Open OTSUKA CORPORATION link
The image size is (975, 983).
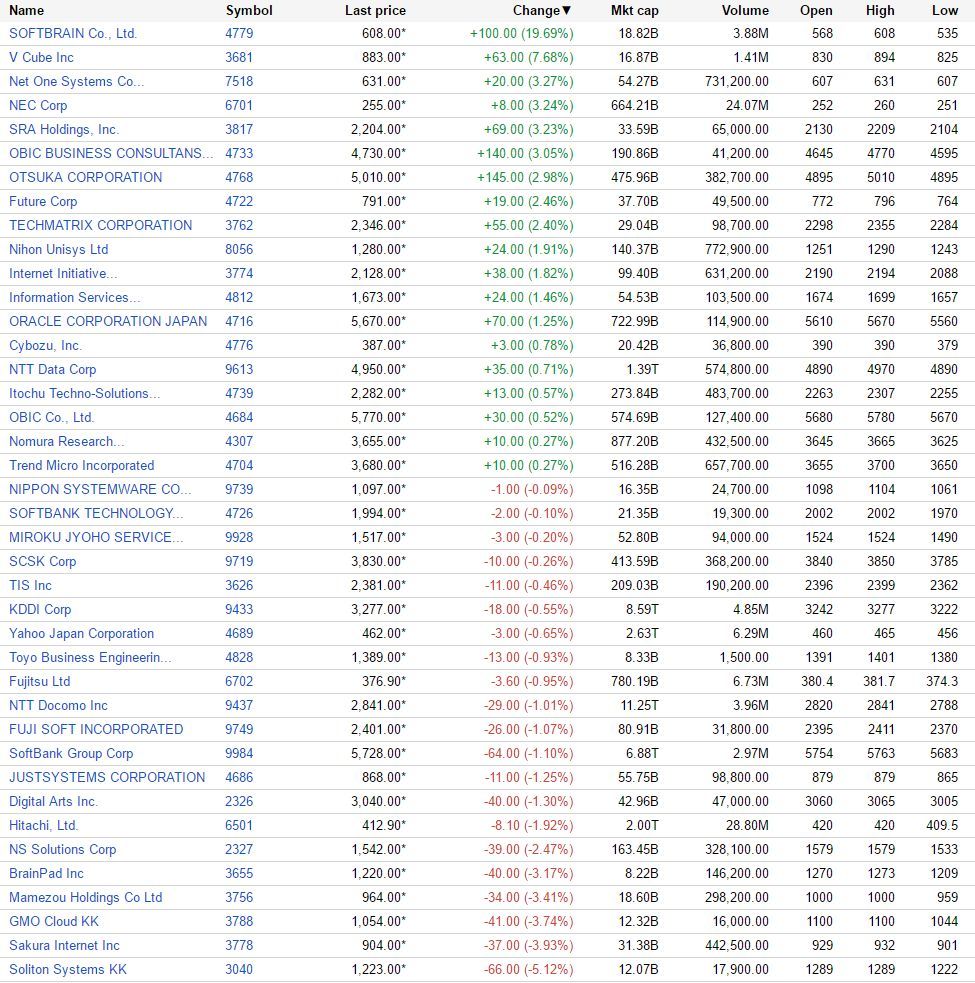pos(85,177)
